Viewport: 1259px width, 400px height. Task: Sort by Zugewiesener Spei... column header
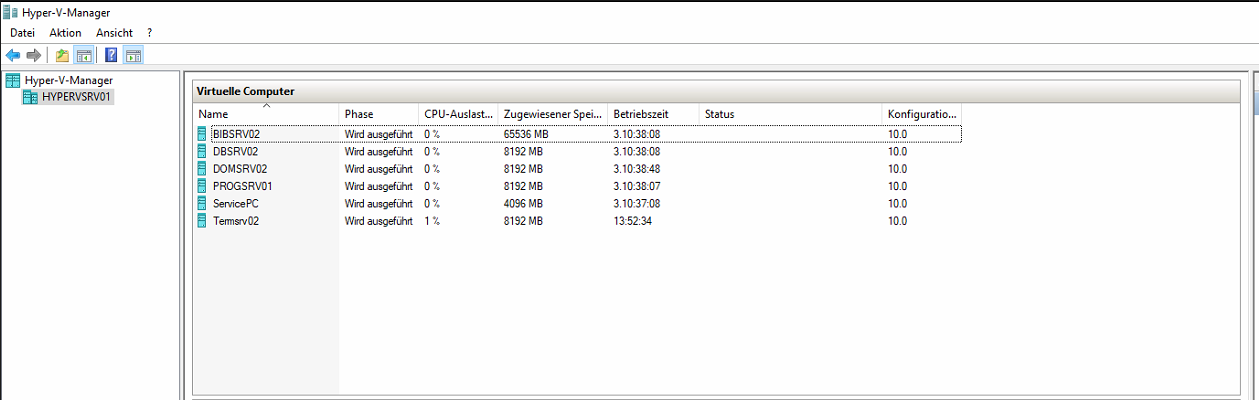tap(553, 114)
